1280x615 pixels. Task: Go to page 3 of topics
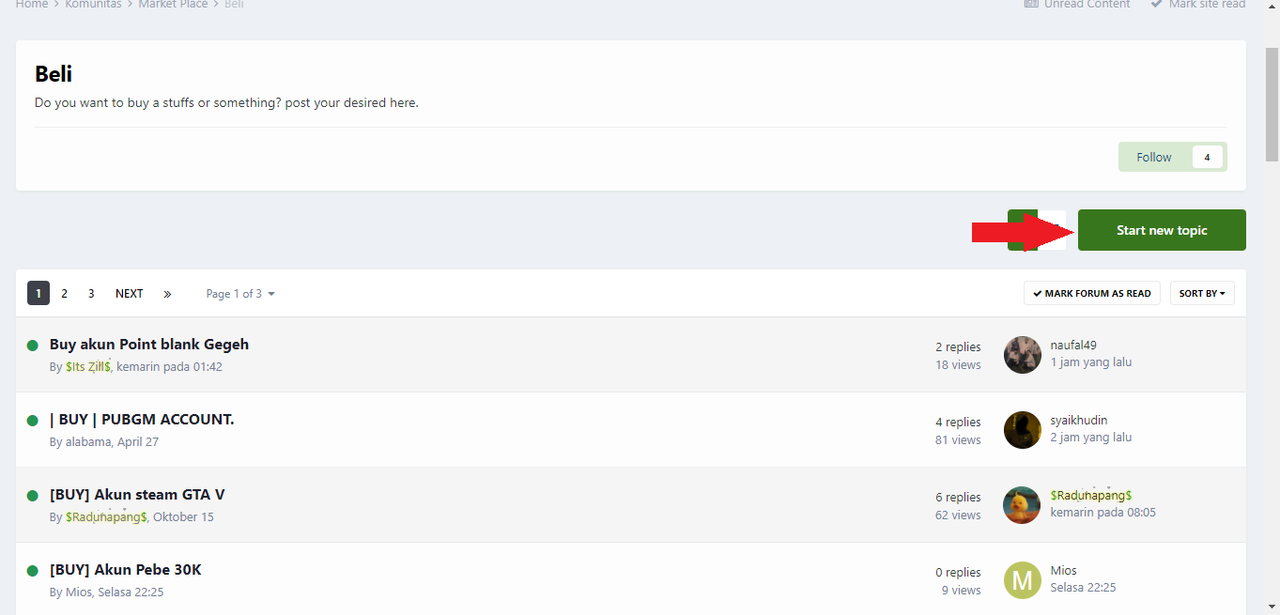(91, 294)
